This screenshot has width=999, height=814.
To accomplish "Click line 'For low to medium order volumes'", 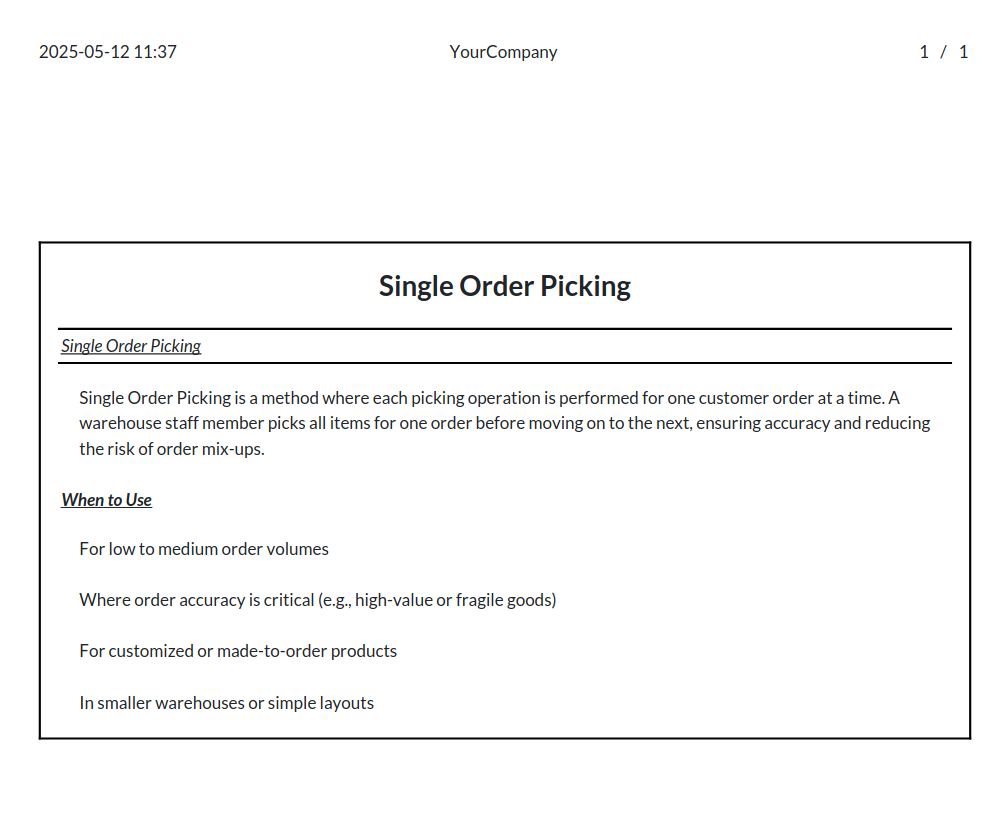I will (x=204, y=549).
